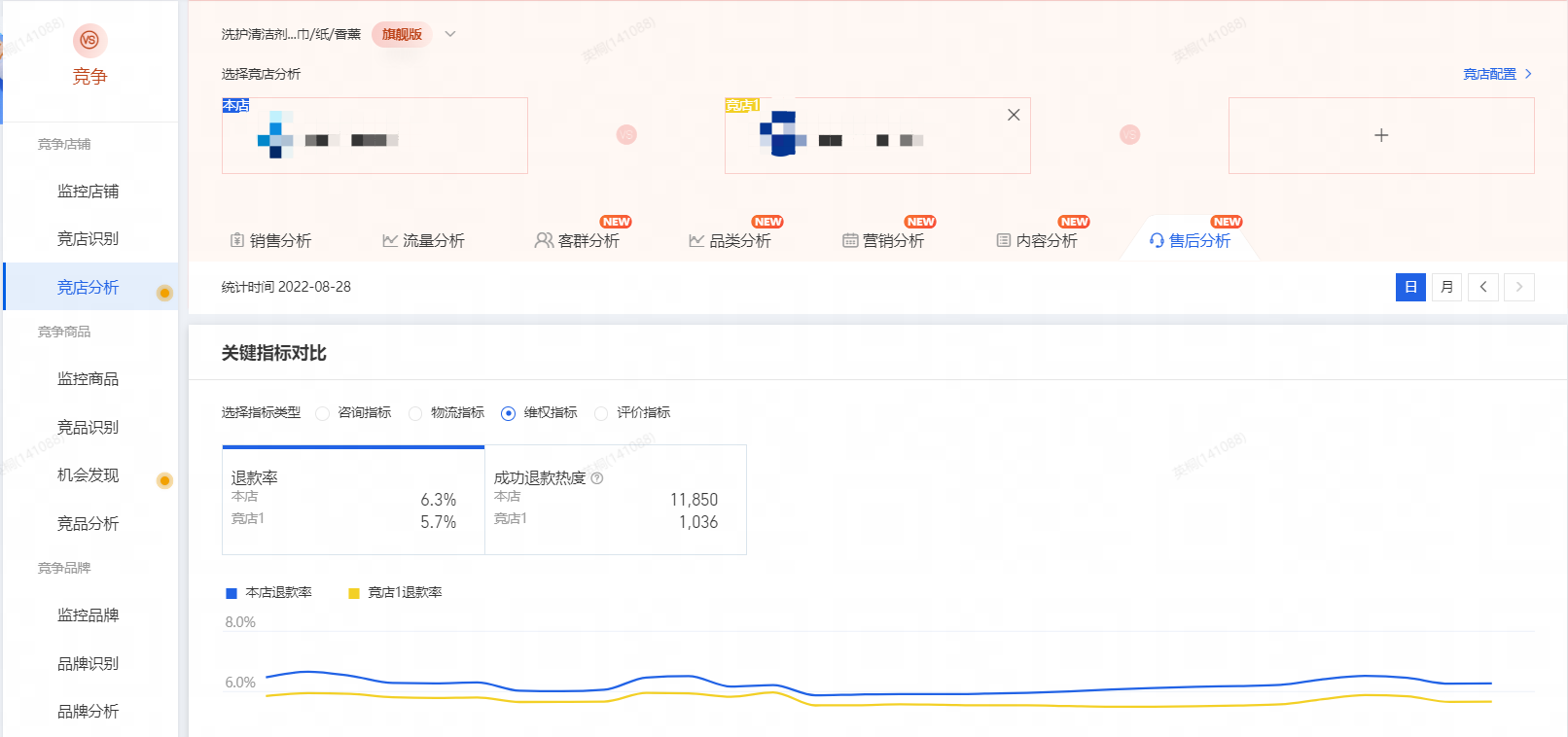The image size is (1568, 737).
Task: Select the 评价指标 radio button
Action: click(601, 413)
